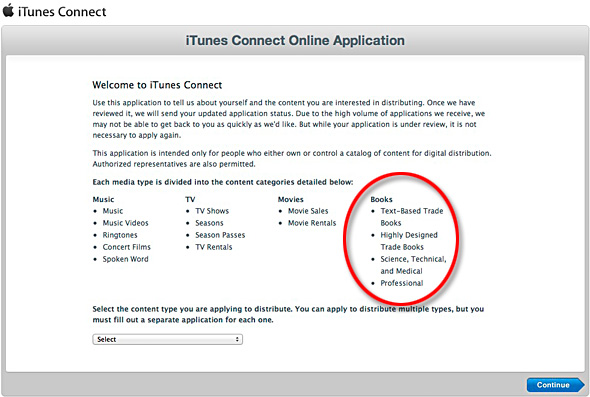Screen dimensions: 590x397
Task: Click the Text-Based Trade Books item
Action: (412, 217)
